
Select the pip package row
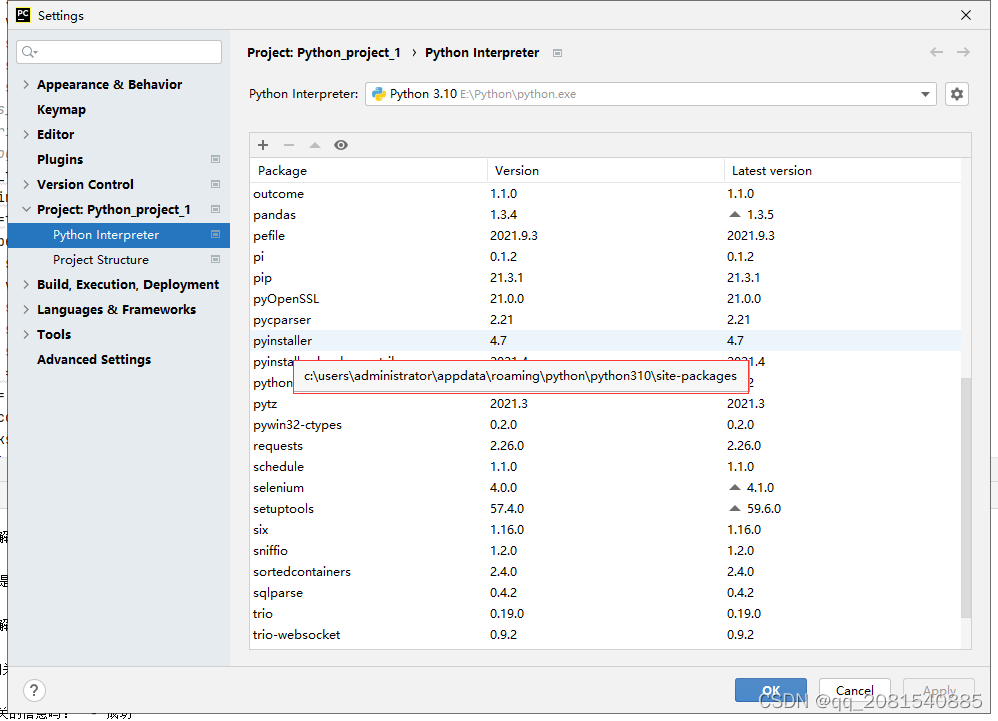605,277
